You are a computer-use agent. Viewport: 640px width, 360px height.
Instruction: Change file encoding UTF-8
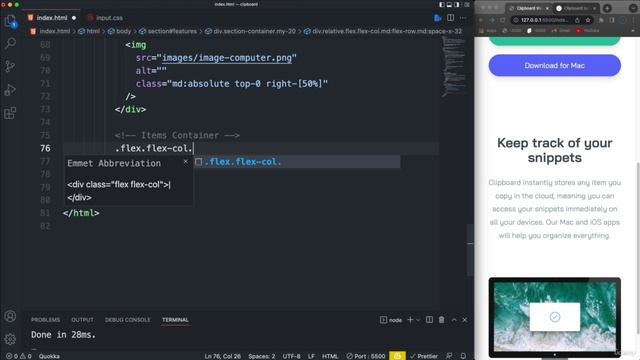tap(291, 356)
